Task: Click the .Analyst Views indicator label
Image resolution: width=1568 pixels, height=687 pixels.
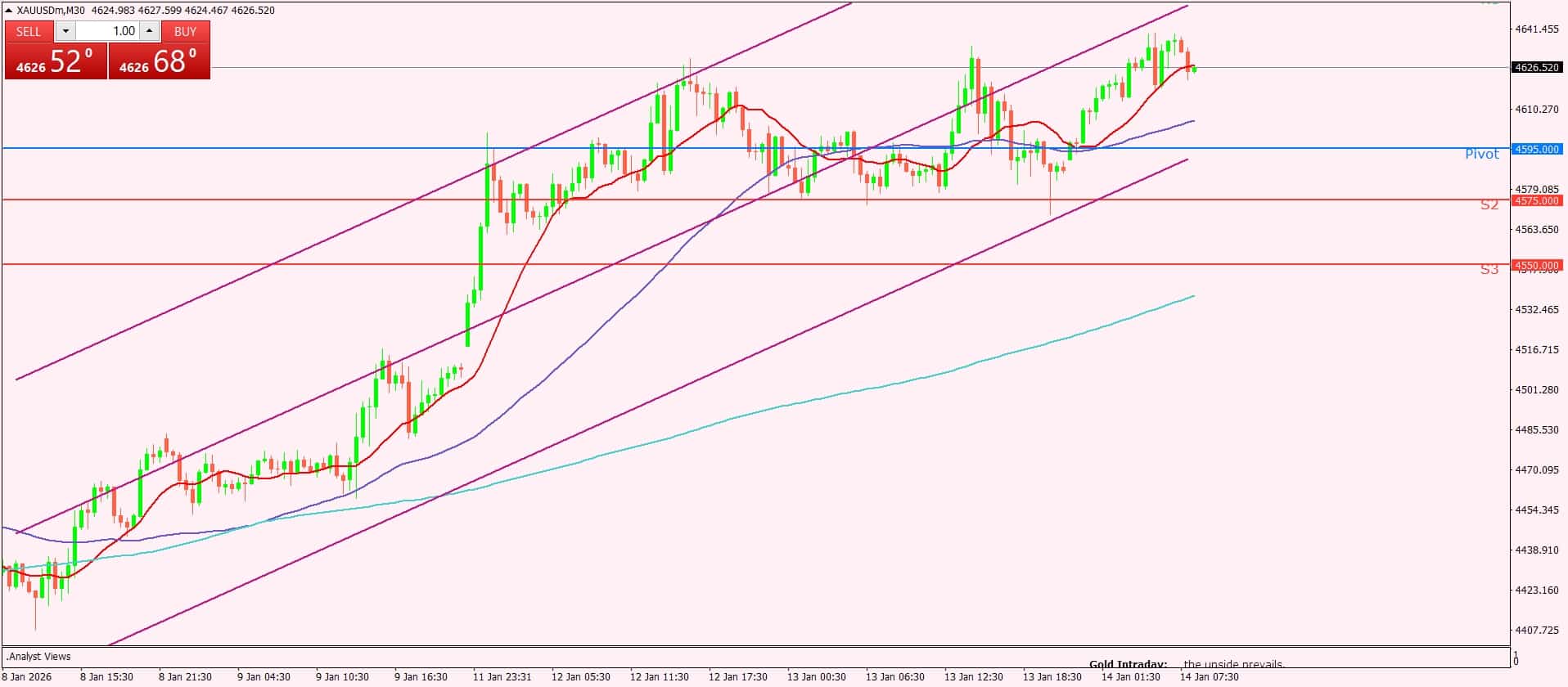Action: pyautogui.click(x=38, y=656)
